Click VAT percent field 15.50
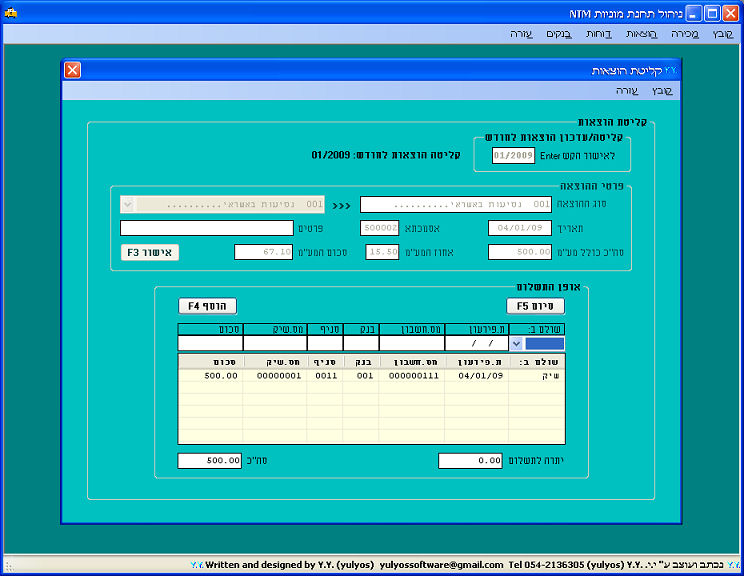The image size is (744, 576). coord(382,252)
